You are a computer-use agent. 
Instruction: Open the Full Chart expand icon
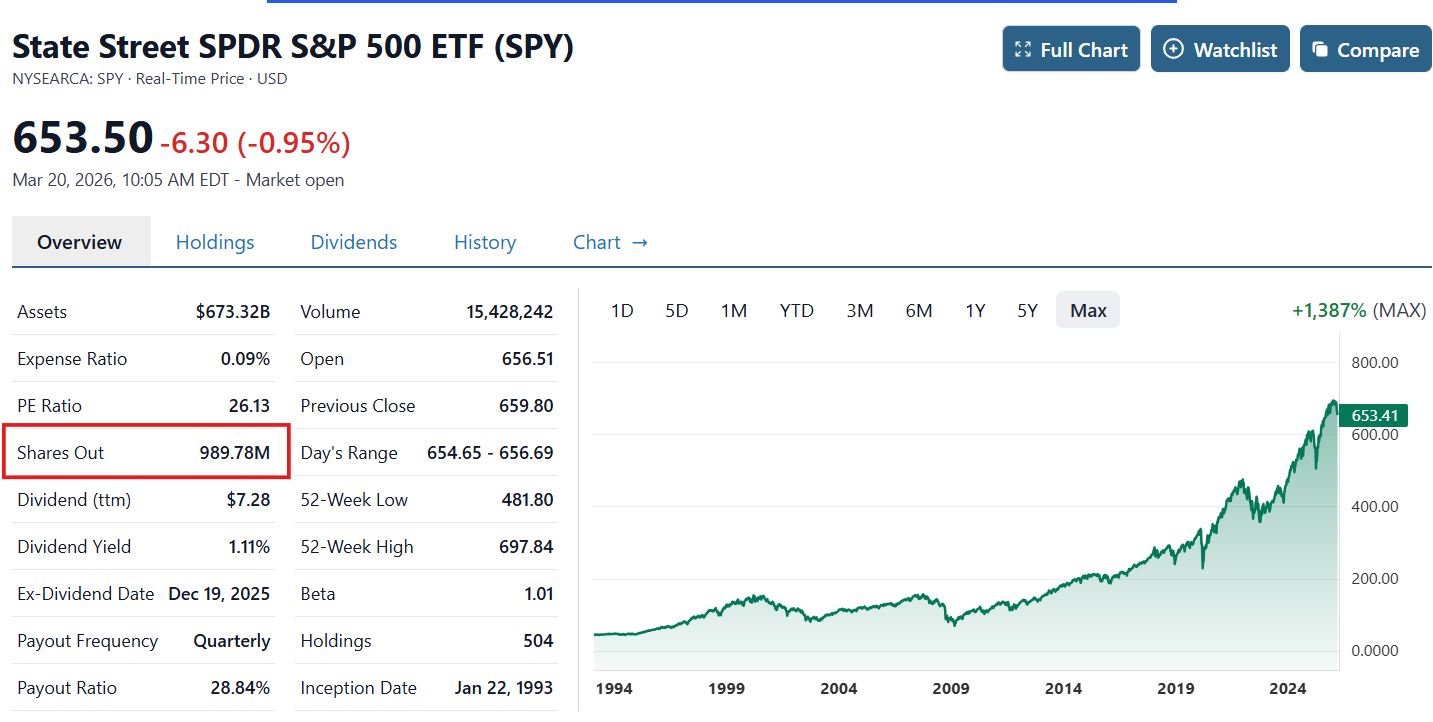tap(1022, 48)
